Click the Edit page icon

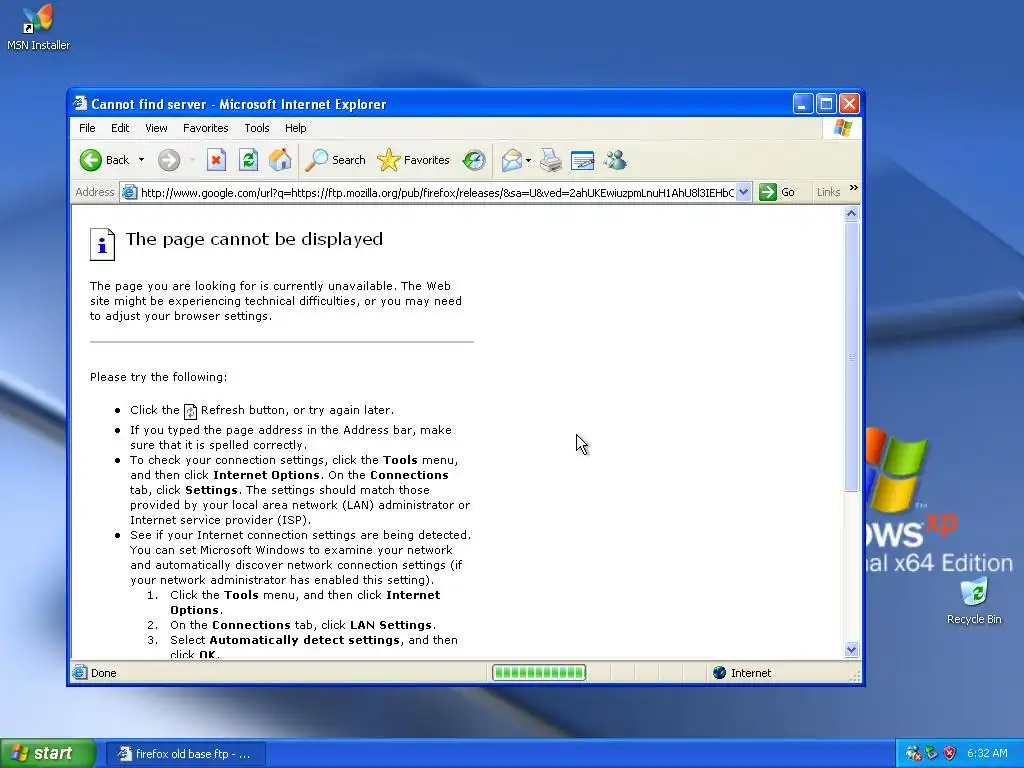pyautogui.click(x=583, y=160)
